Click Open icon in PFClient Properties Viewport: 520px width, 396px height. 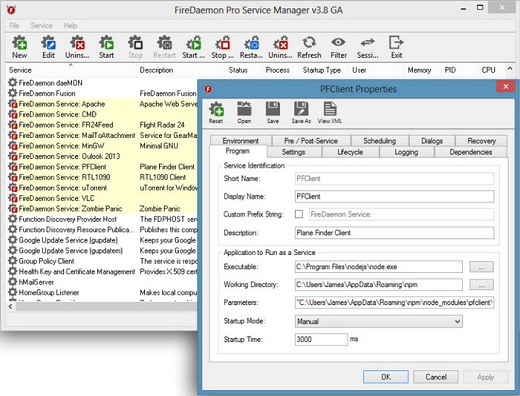[x=244, y=113]
